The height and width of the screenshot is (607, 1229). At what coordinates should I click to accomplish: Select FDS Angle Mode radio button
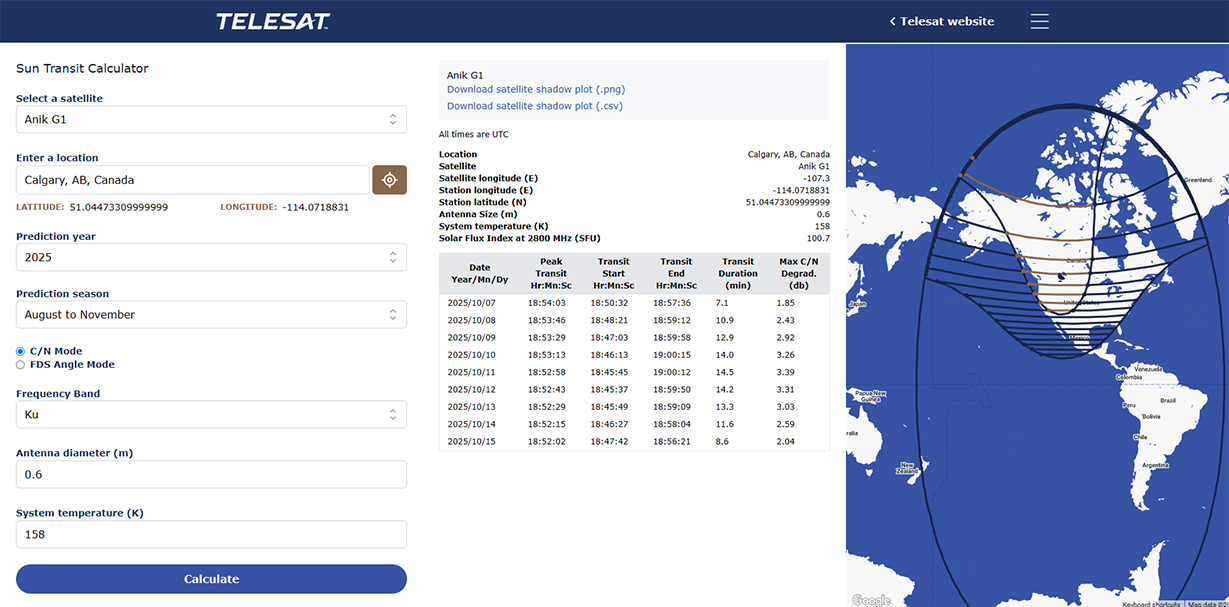pos(21,365)
